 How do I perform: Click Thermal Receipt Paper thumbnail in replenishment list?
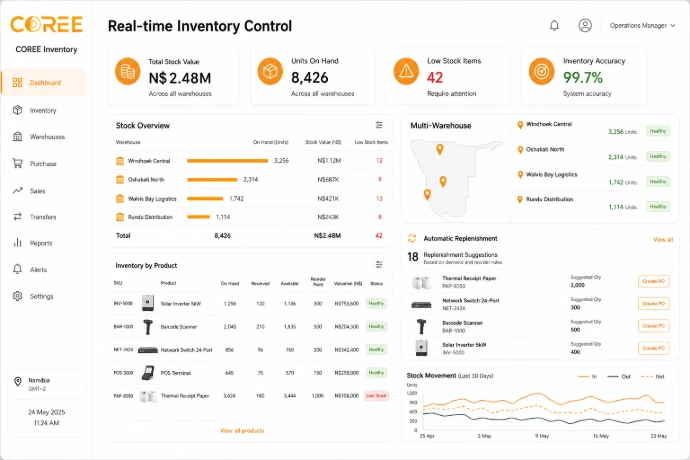tap(422, 282)
